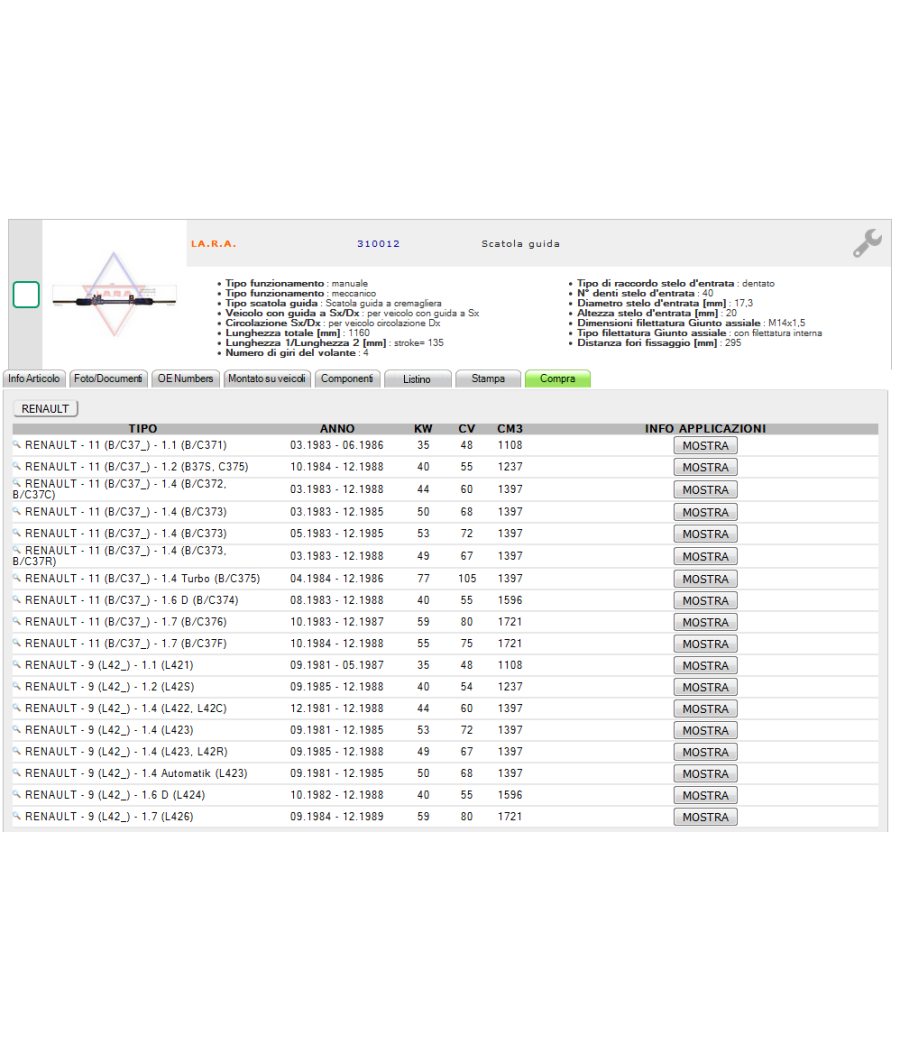The height and width of the screenshot is (1050, 900).
Task: Click the ANNO column header
Action: tap(337, 429)
